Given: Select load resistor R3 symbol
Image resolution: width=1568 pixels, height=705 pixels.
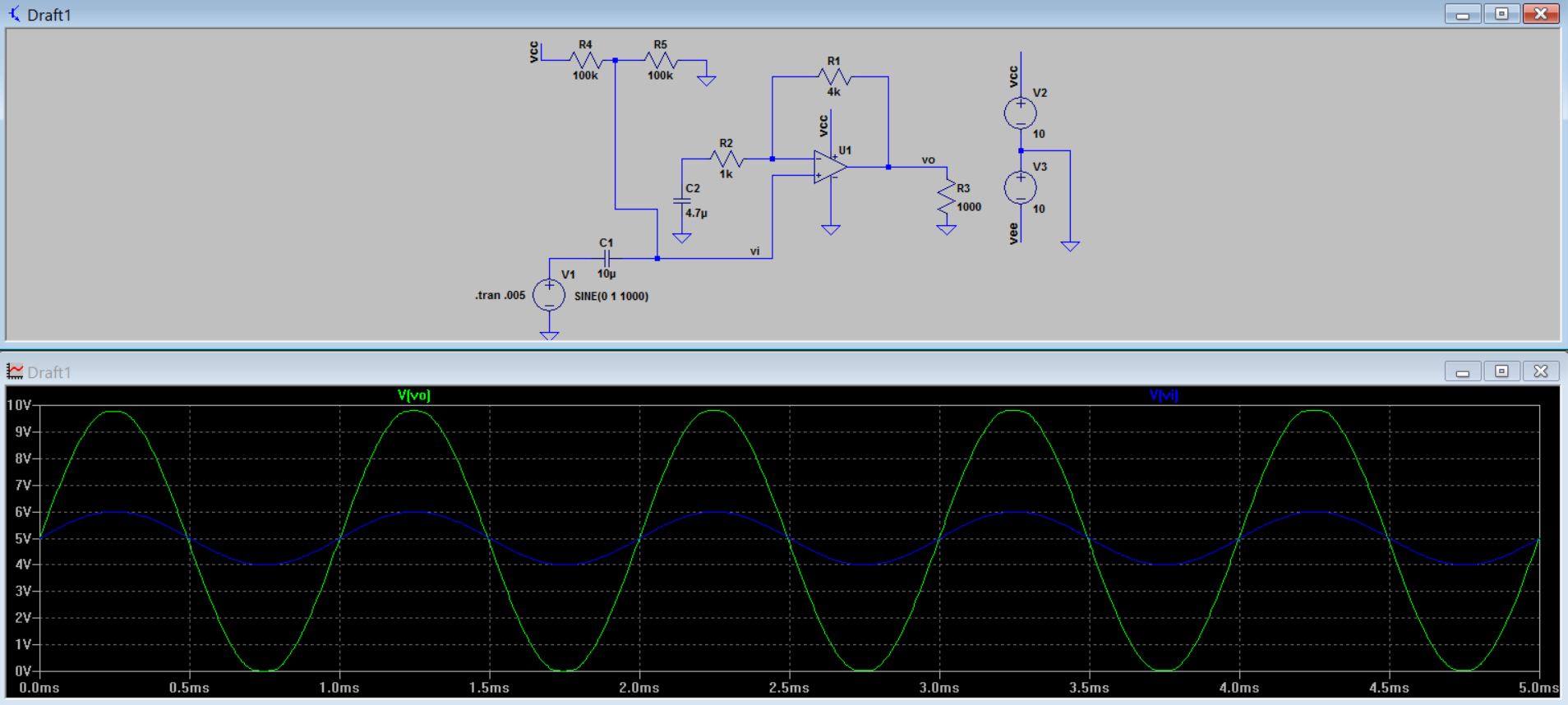Looking at the screenshot, I should [x=947, y=198].
